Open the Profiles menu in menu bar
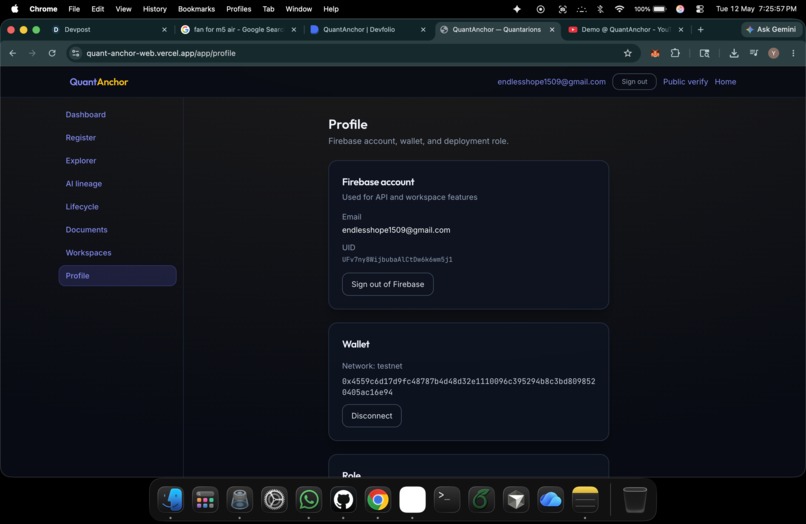This screenshot has width=806, height=524. click(239, 9)
